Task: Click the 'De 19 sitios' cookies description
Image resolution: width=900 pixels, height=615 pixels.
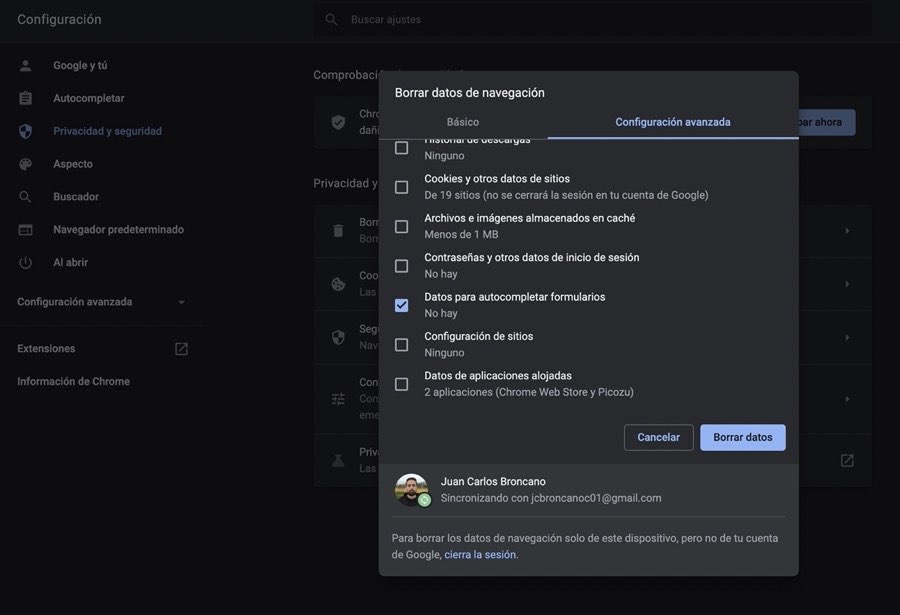Action: point(566,195)
